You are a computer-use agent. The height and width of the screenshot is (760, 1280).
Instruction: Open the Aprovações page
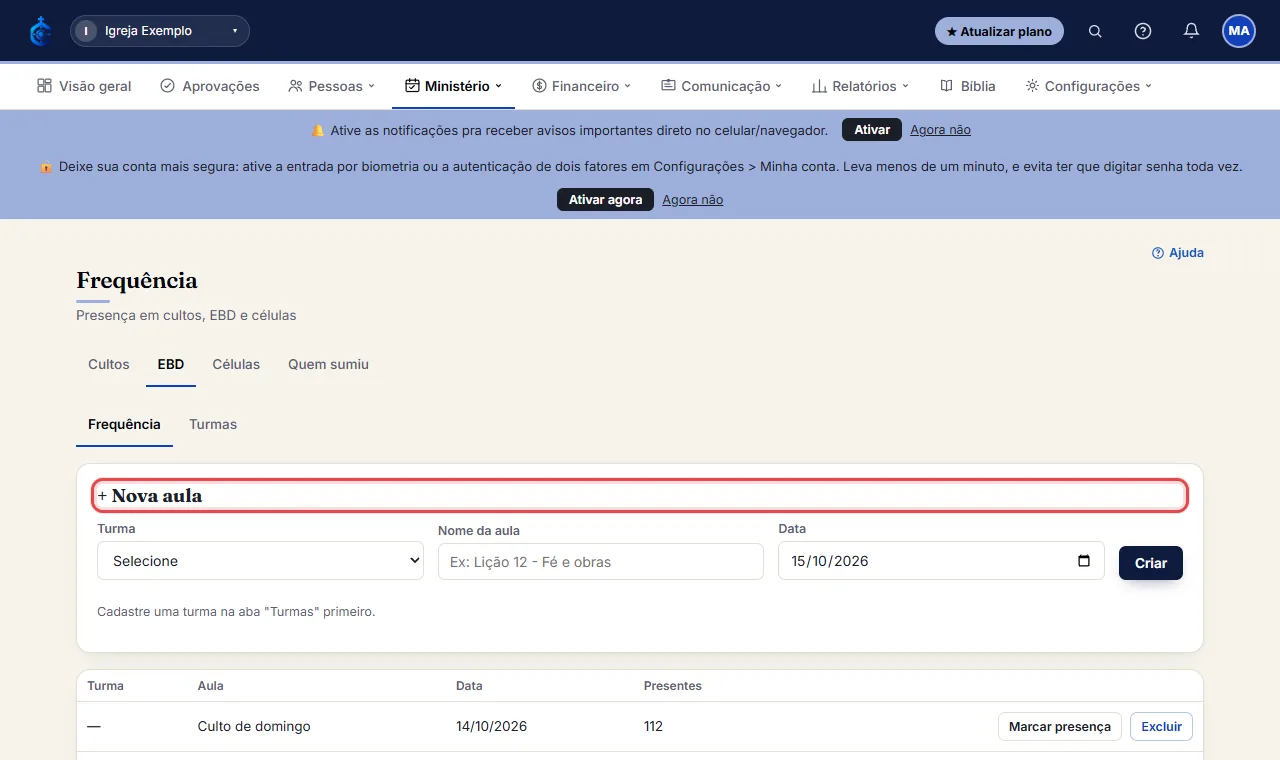pyautogui.click(x=210, y=86)
